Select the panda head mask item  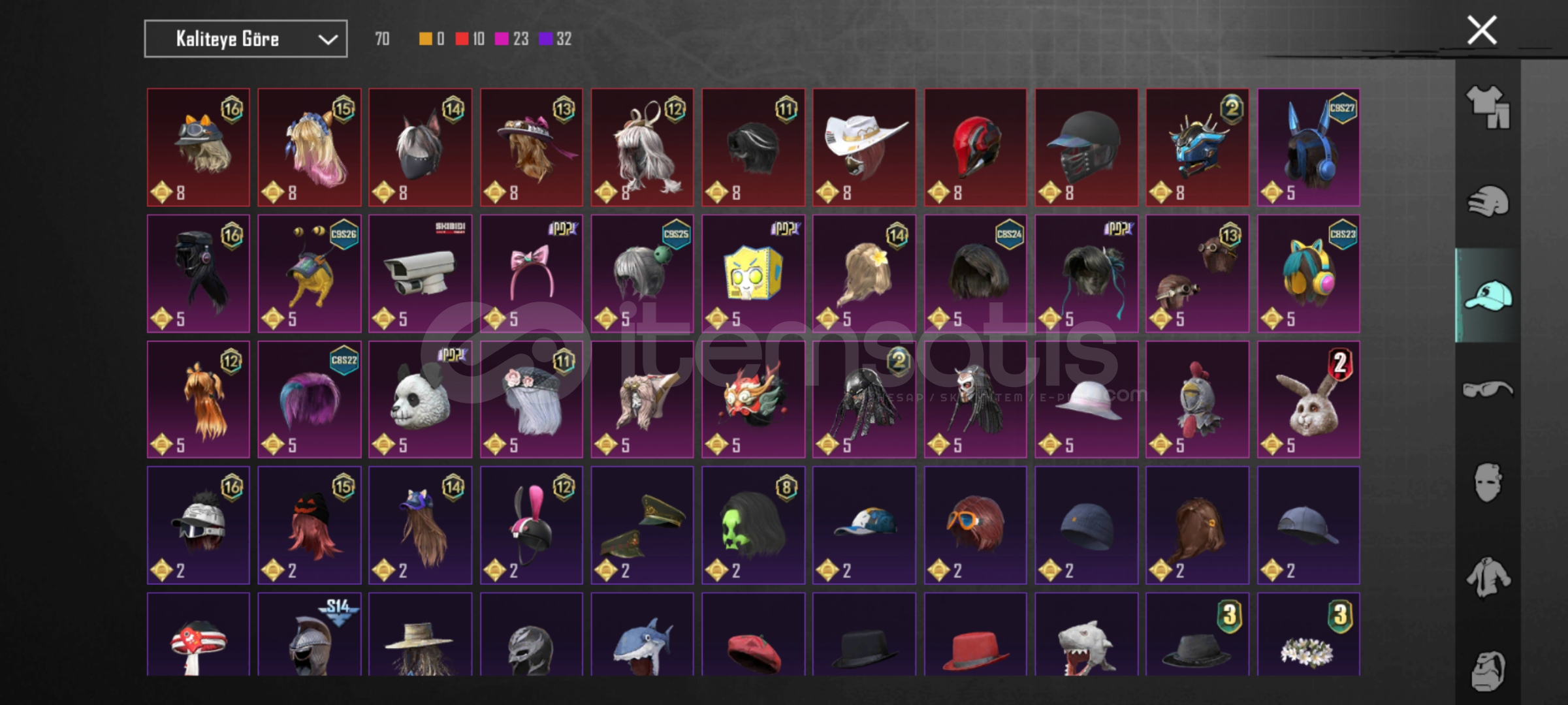(420, 399)
